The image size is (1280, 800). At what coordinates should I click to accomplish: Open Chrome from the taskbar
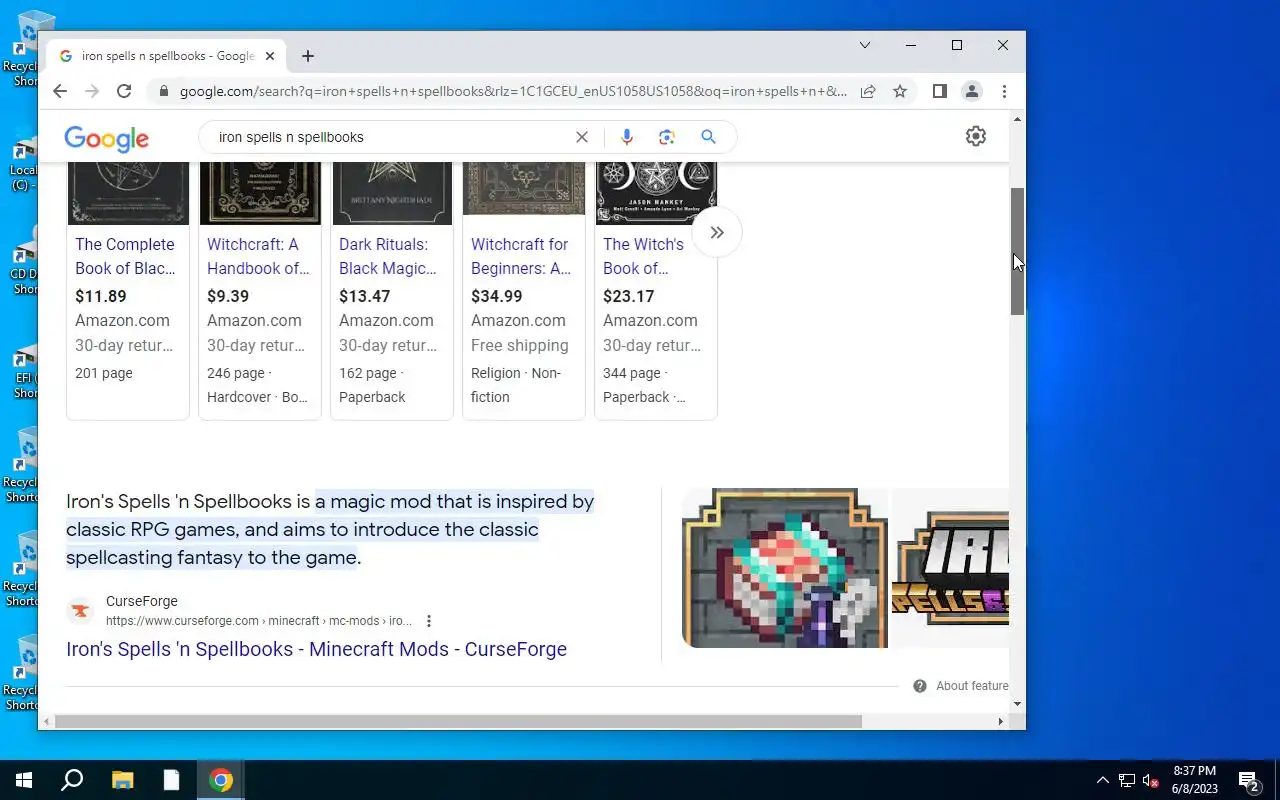tap(221, 780)
